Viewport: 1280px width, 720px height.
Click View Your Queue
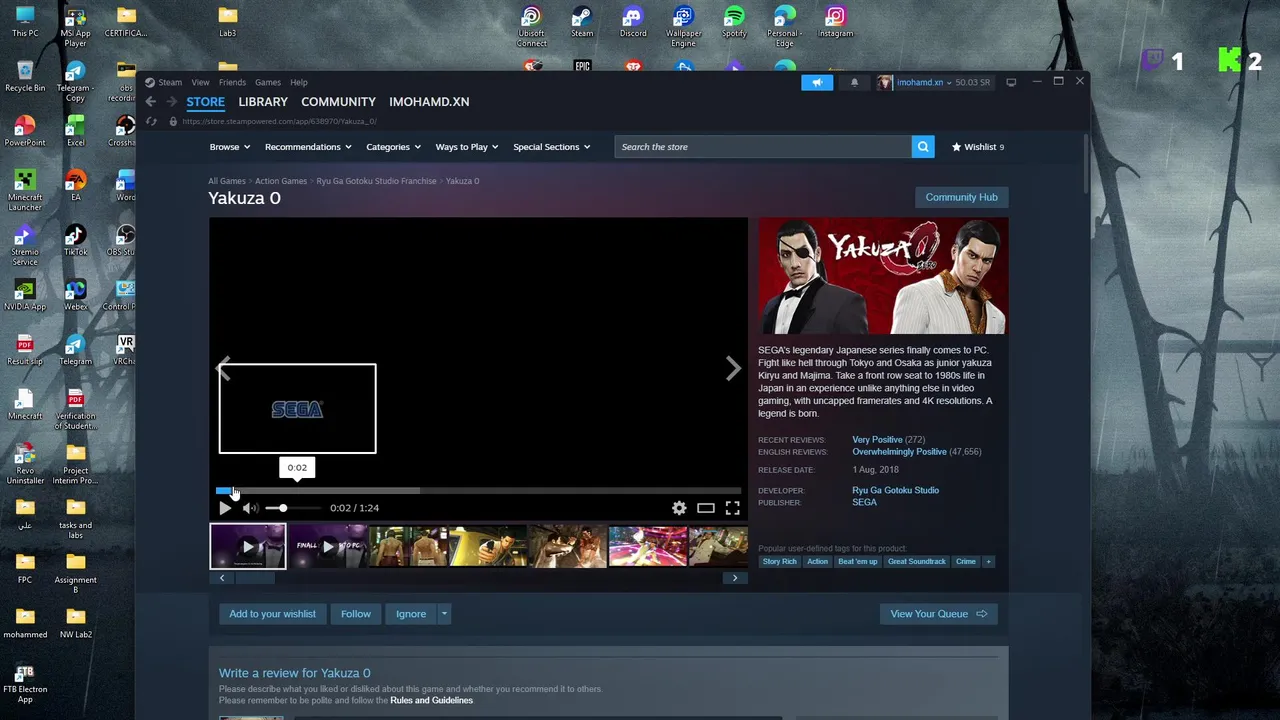point(938,614)
